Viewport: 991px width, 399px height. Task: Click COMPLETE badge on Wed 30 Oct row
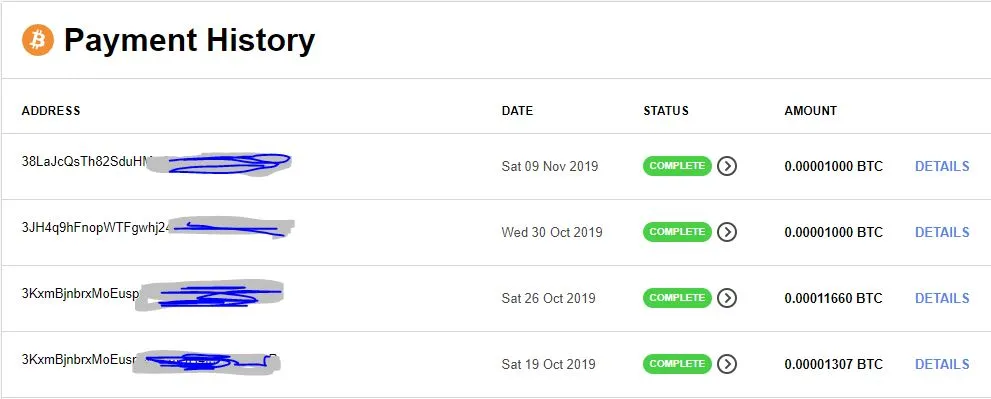coord(677,232)
